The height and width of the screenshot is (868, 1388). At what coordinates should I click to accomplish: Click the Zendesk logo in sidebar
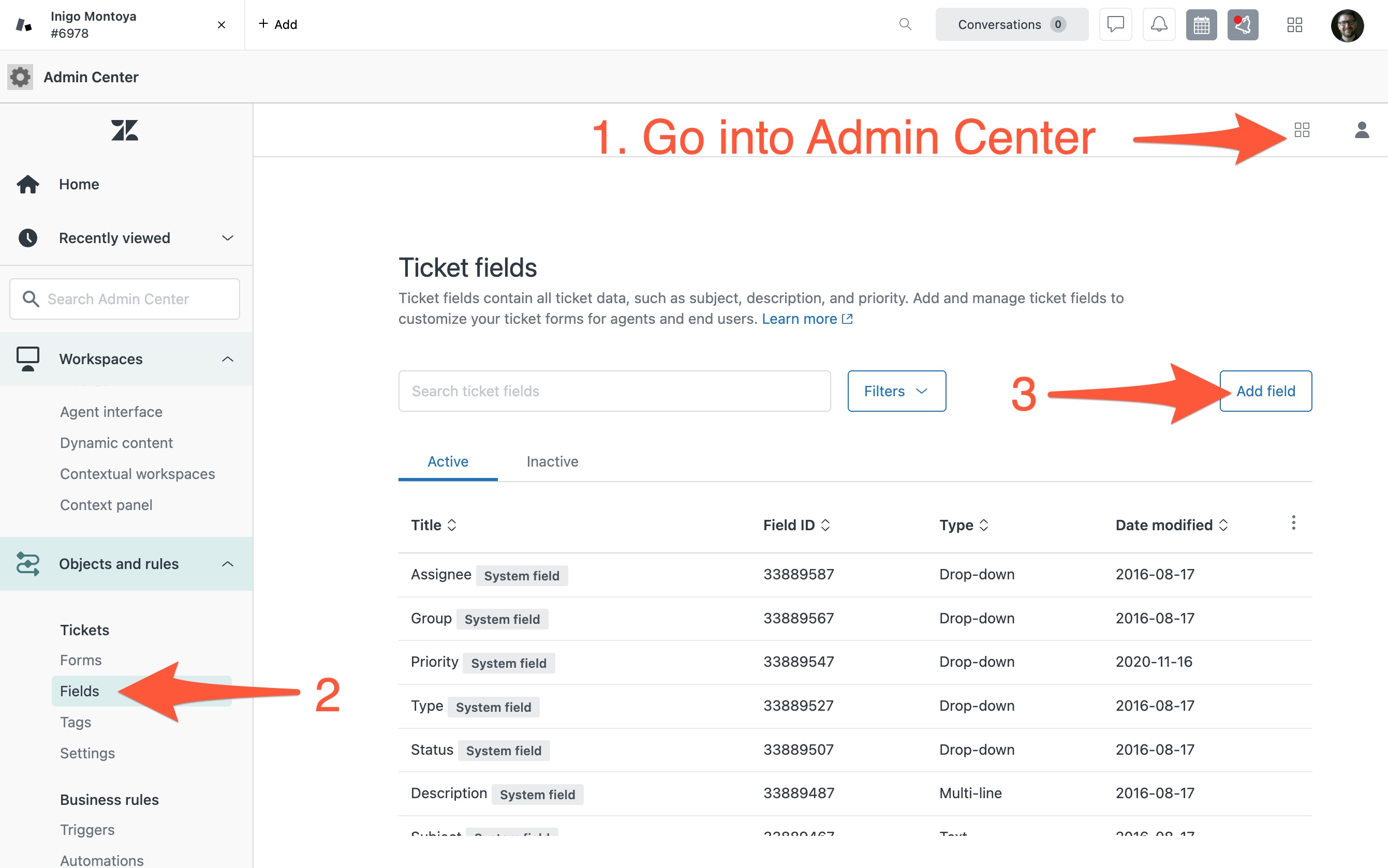(125, 130)
